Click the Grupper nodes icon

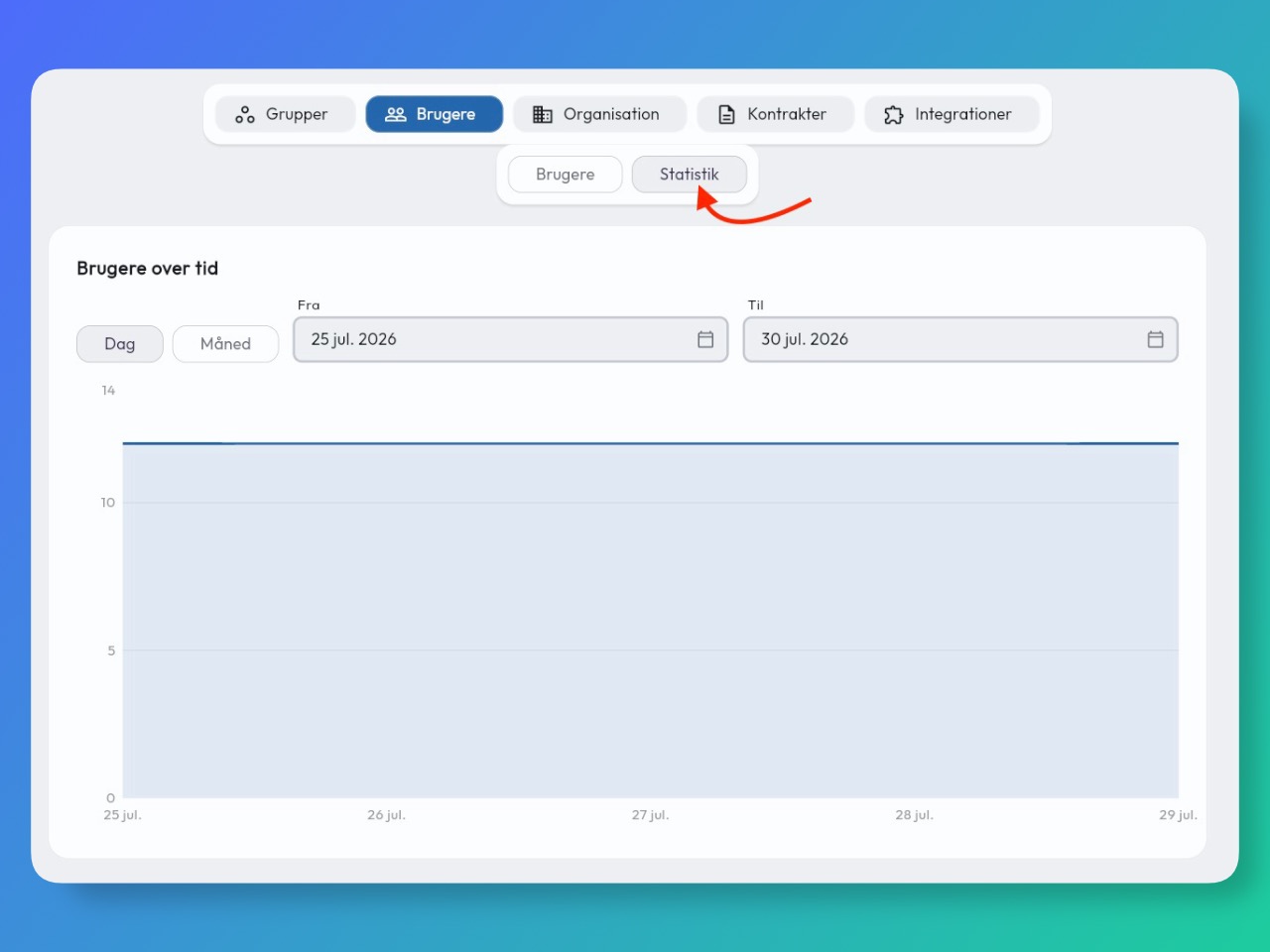245,115
